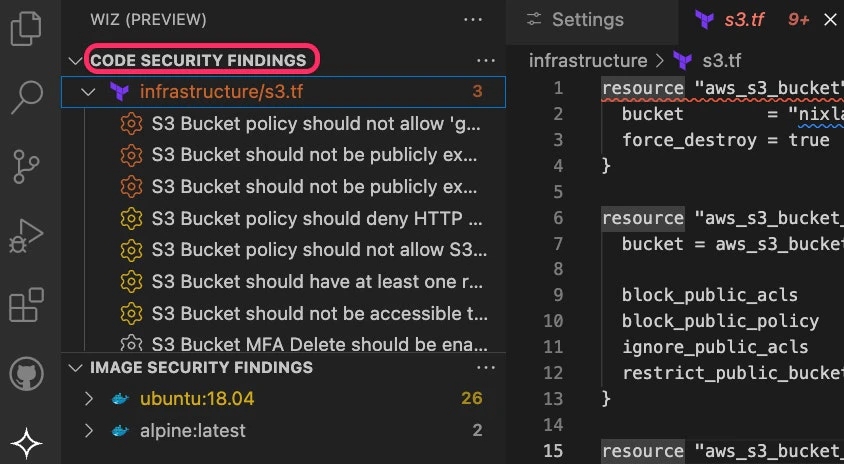The height and width of the screenshot is (464, 844).
Task: Collapse the infrastructure/s3.tf tree node
Action: tap(88, 92)
